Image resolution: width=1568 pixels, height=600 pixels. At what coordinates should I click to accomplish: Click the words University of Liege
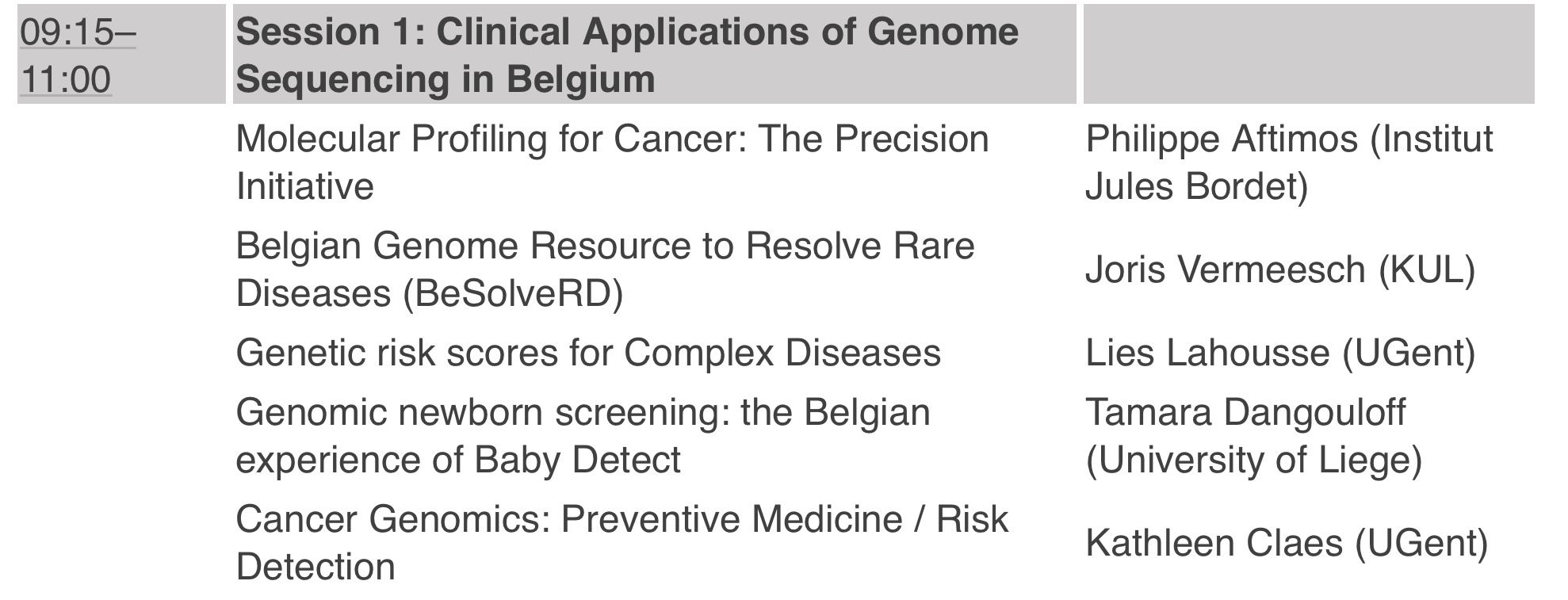pos(1254,461)
